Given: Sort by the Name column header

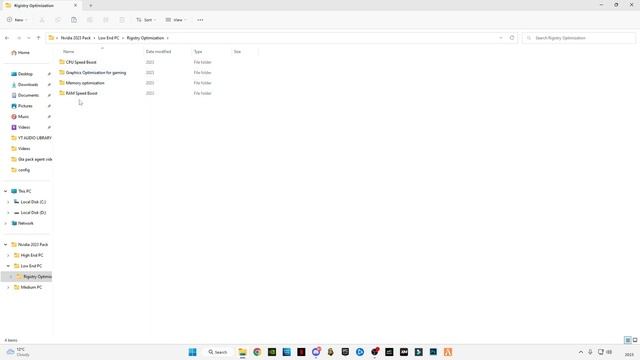Looking at the screenshot, I should 69,52.
